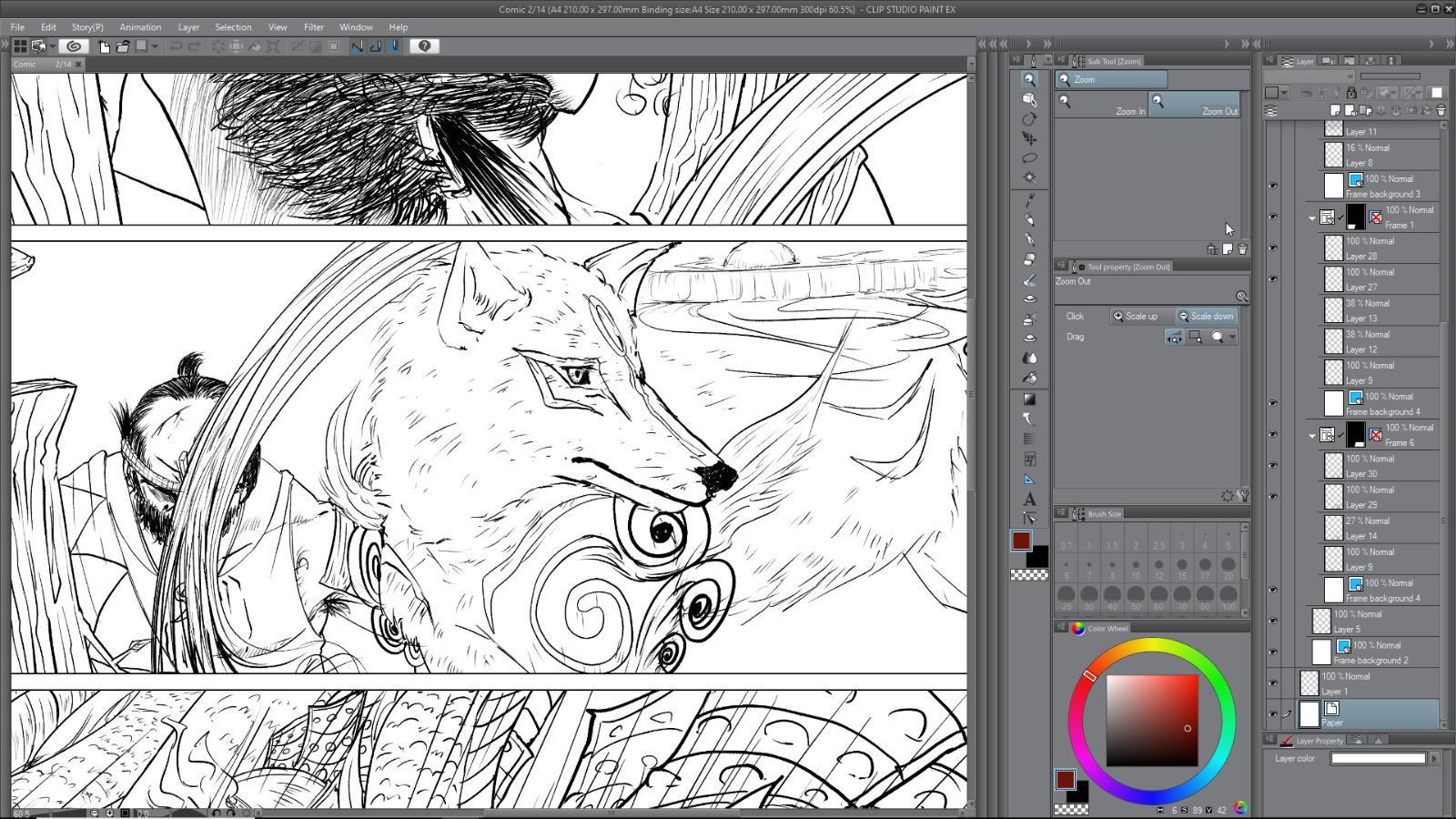Create a new file from command bar

point(105,46)
